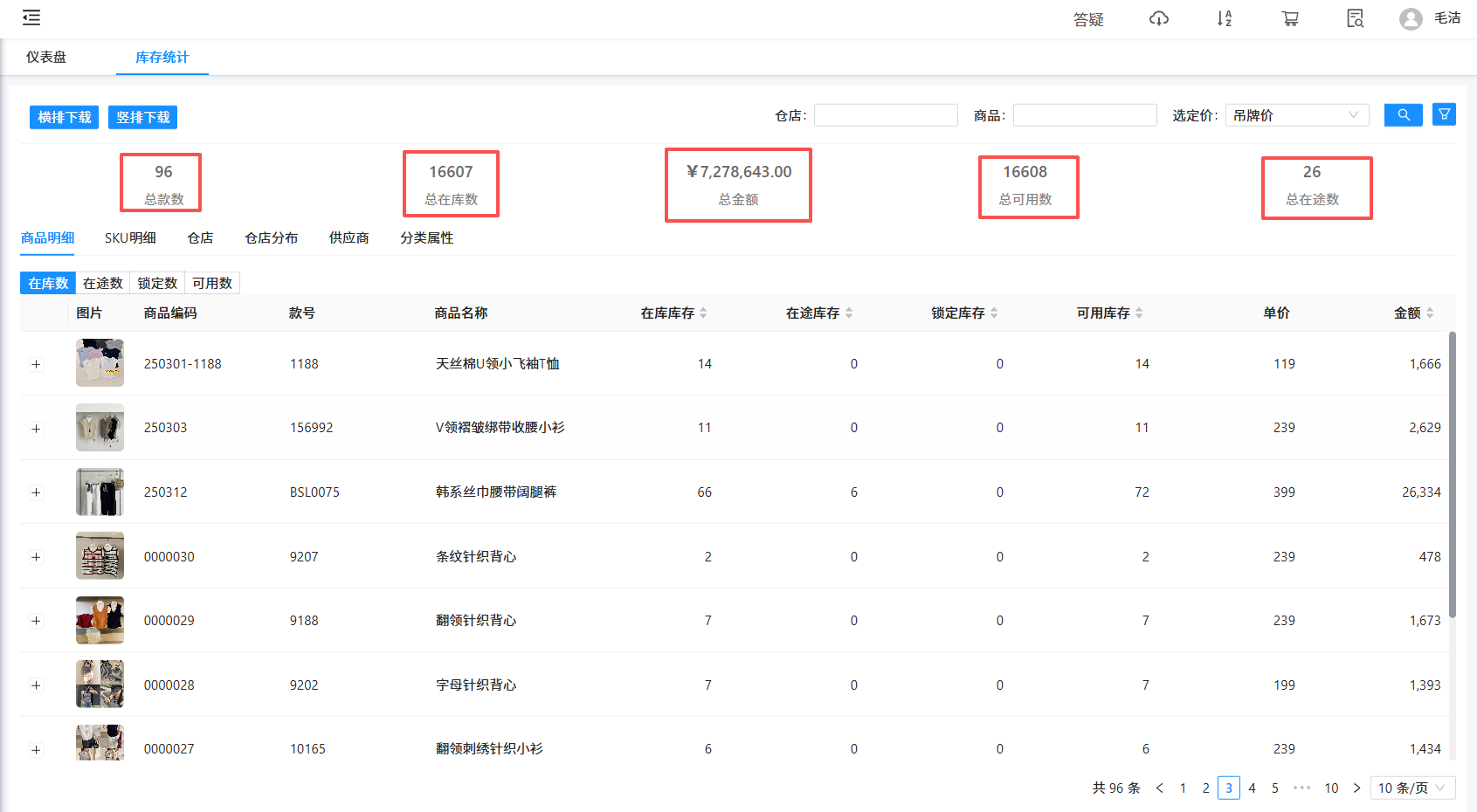Image resolution: width=1477 pixels, height=812 pixels.
Task: Click the 横排下载 button
Action: click(x=65, y=117)
